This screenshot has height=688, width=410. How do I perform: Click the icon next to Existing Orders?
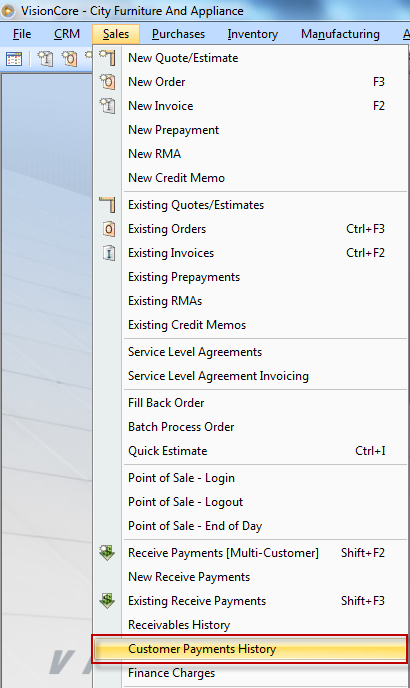coord(109,229)
